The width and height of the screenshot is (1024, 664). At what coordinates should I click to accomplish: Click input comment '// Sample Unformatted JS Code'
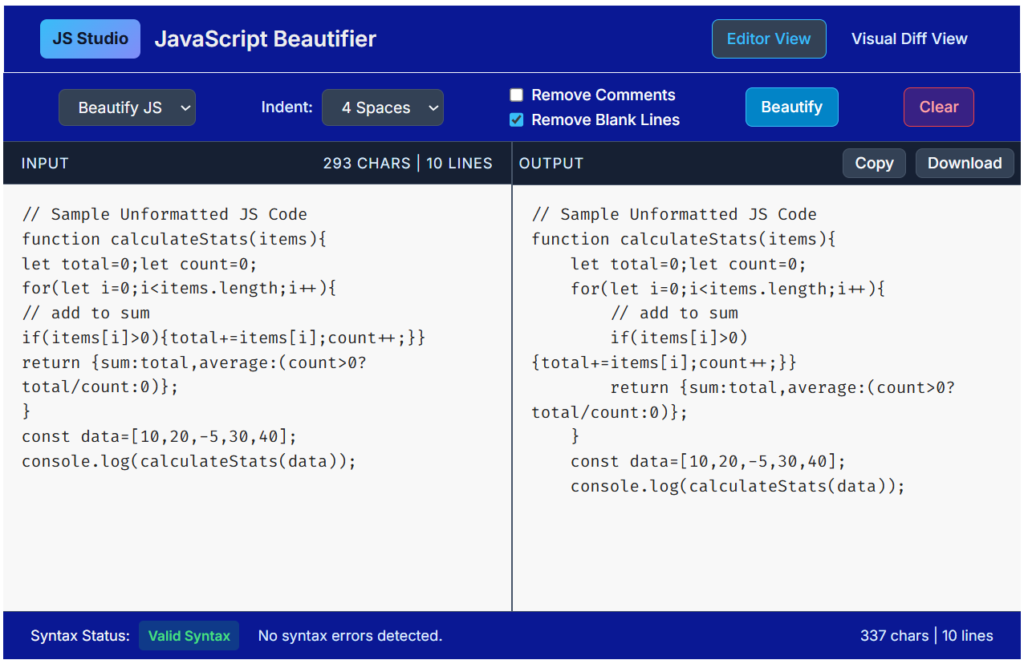click(165, 215)
